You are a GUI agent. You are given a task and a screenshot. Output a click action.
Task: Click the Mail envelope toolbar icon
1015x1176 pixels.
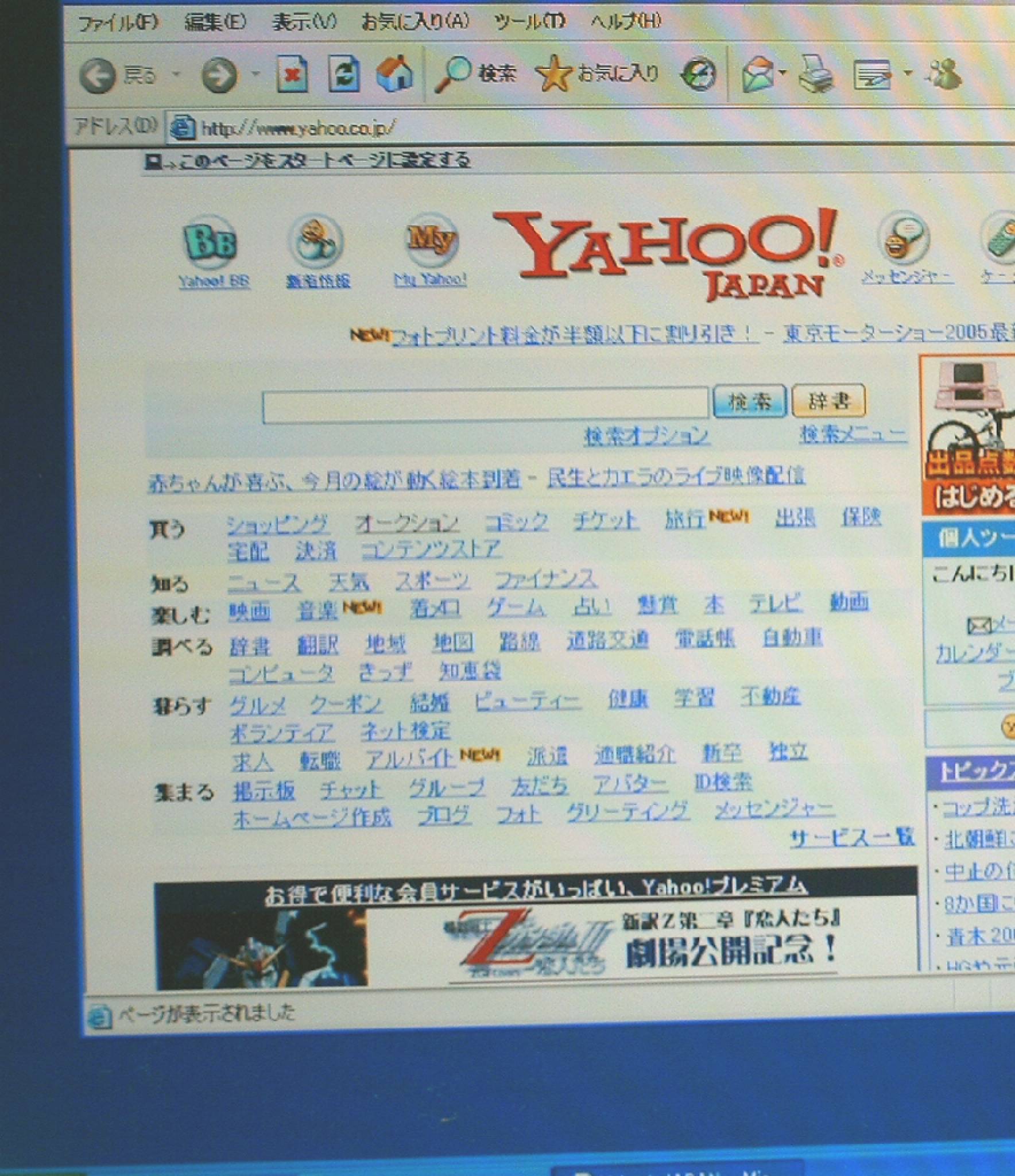point(757,74)
